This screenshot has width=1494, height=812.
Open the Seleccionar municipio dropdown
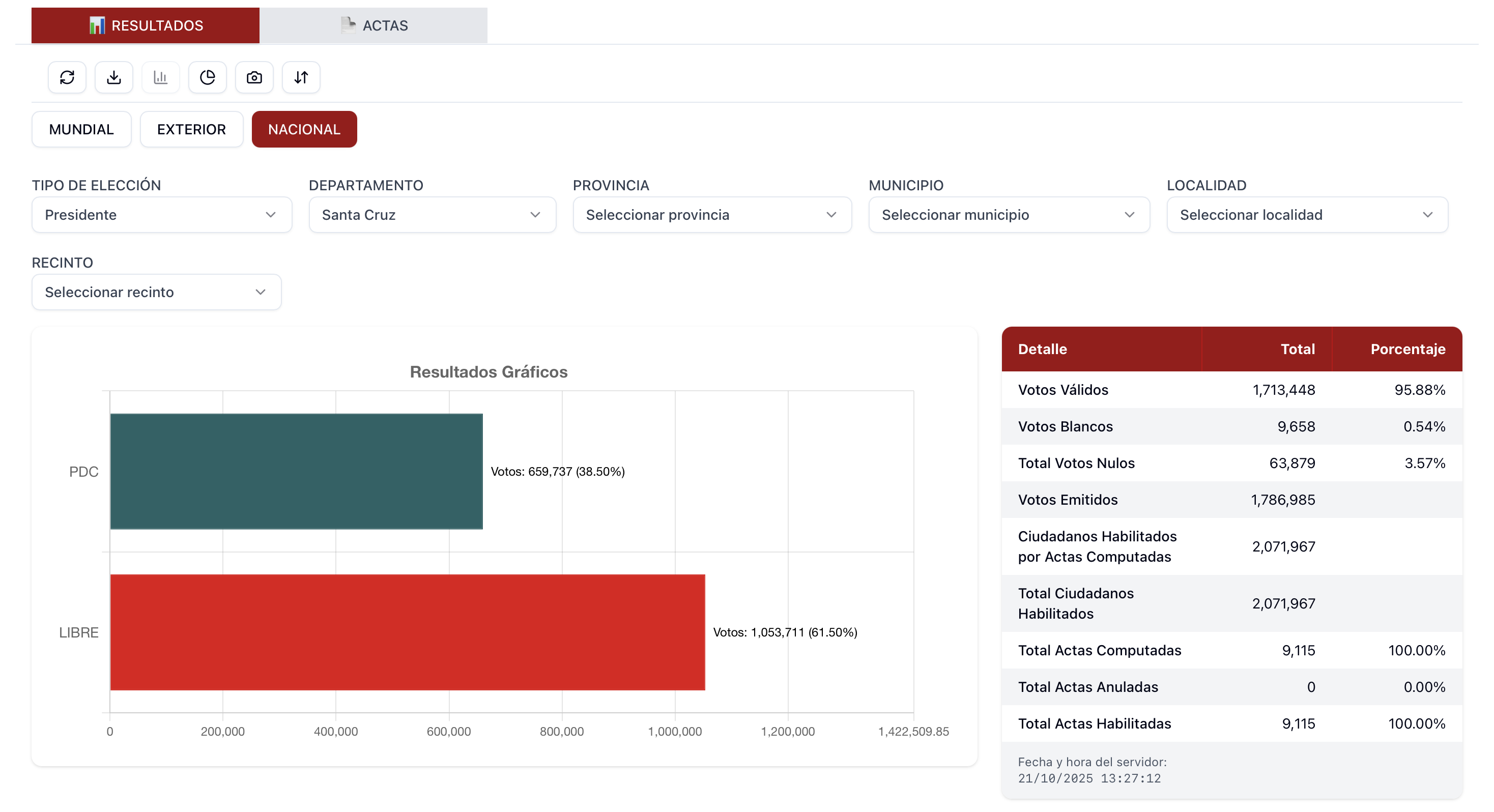[1009, 215]
